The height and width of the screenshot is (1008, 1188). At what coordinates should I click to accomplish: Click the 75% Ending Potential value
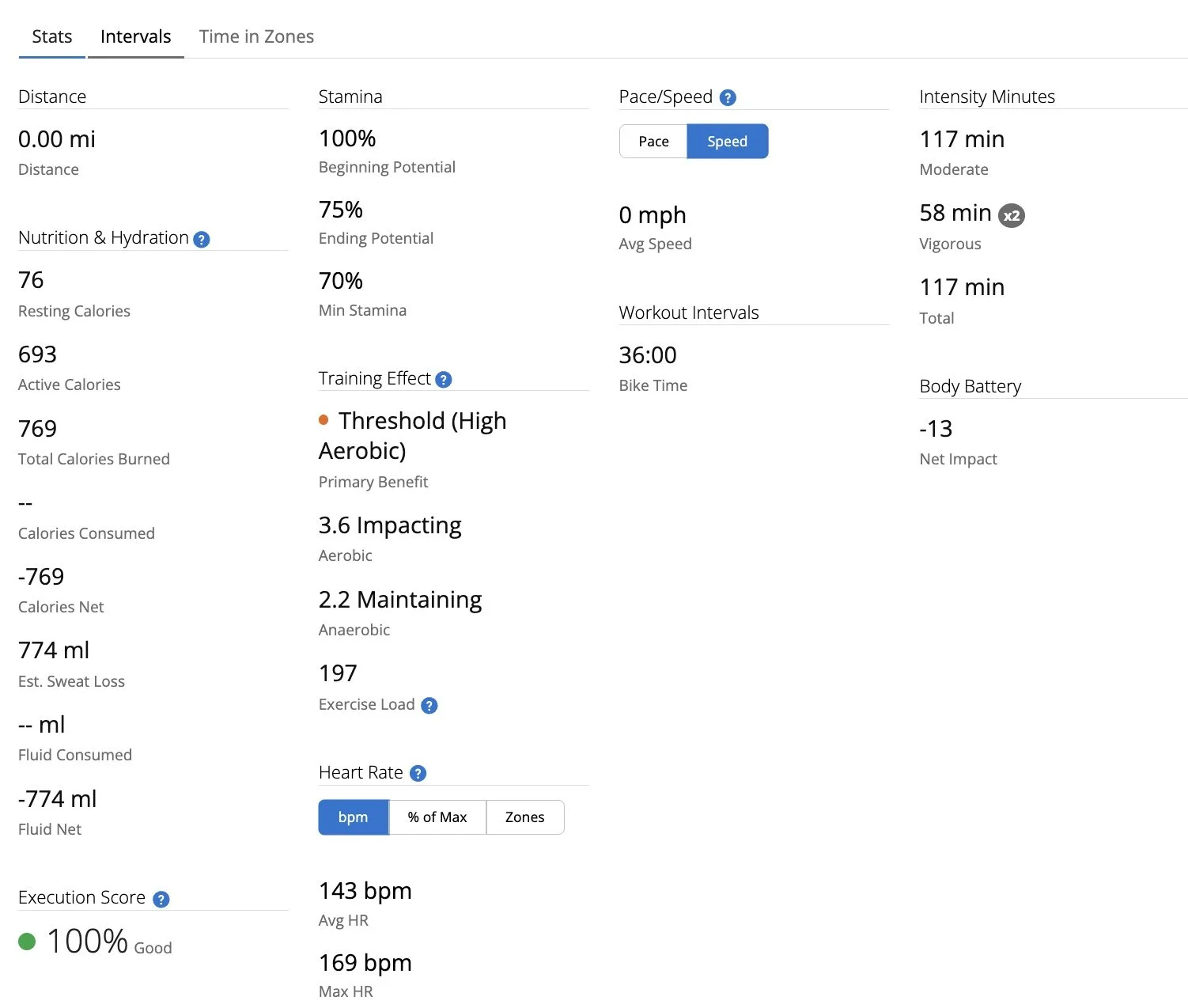[x=341, y=210]
